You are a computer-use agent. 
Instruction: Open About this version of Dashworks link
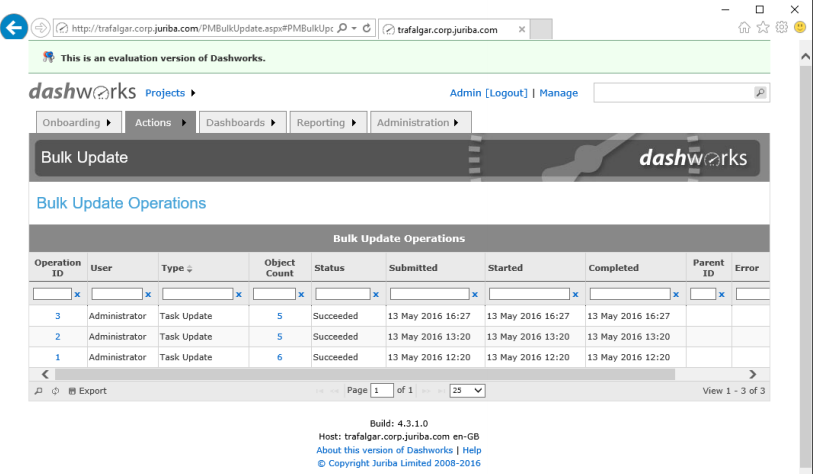[385, 450]
